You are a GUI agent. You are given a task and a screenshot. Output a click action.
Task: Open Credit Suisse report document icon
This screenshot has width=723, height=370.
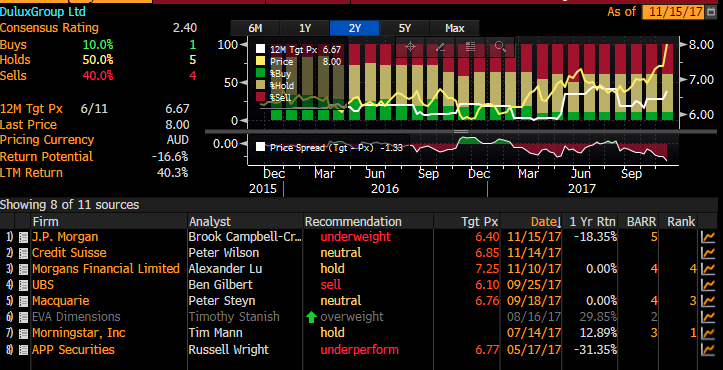(23, 254)
